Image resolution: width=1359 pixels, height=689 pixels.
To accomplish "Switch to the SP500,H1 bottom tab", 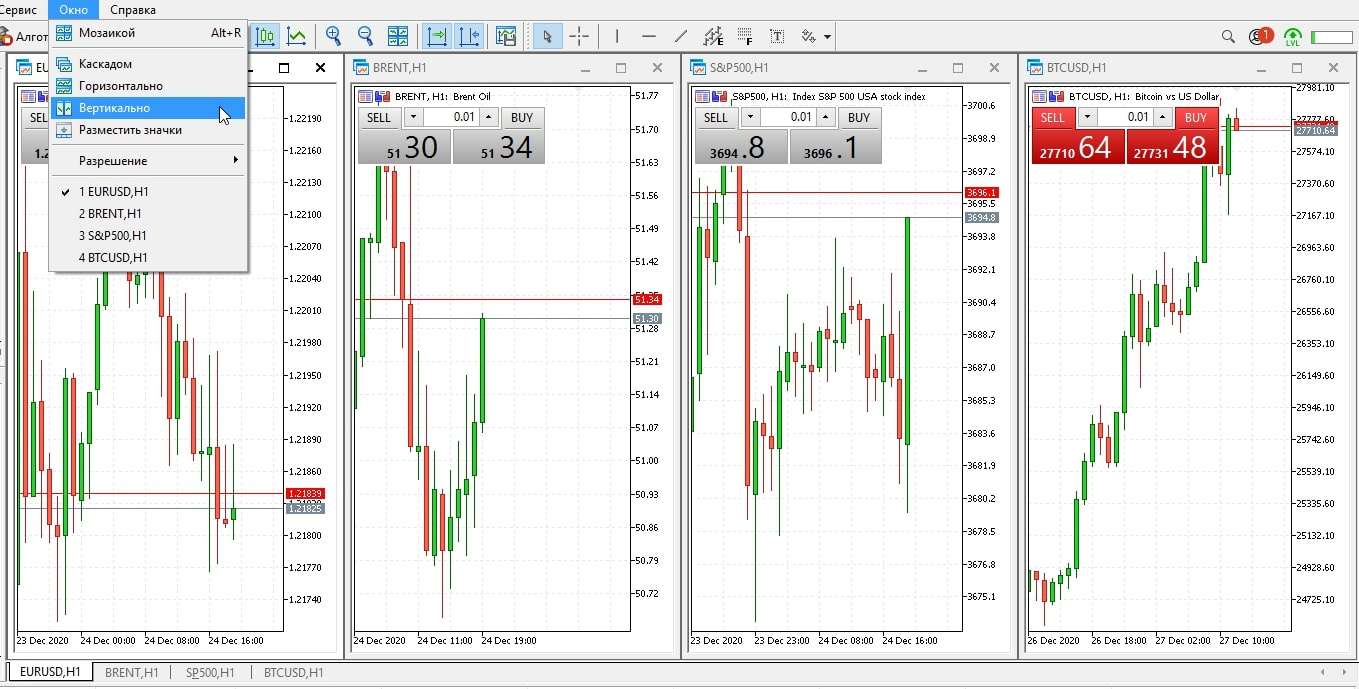I will pos(210,673).
